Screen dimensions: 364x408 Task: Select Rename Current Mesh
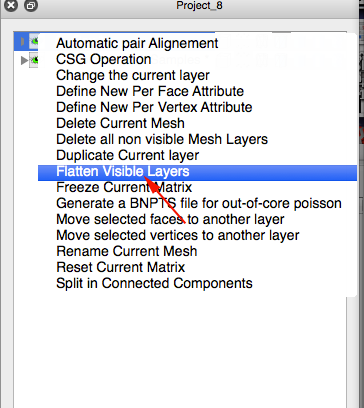pyautogui.click(x=197, y=252)
